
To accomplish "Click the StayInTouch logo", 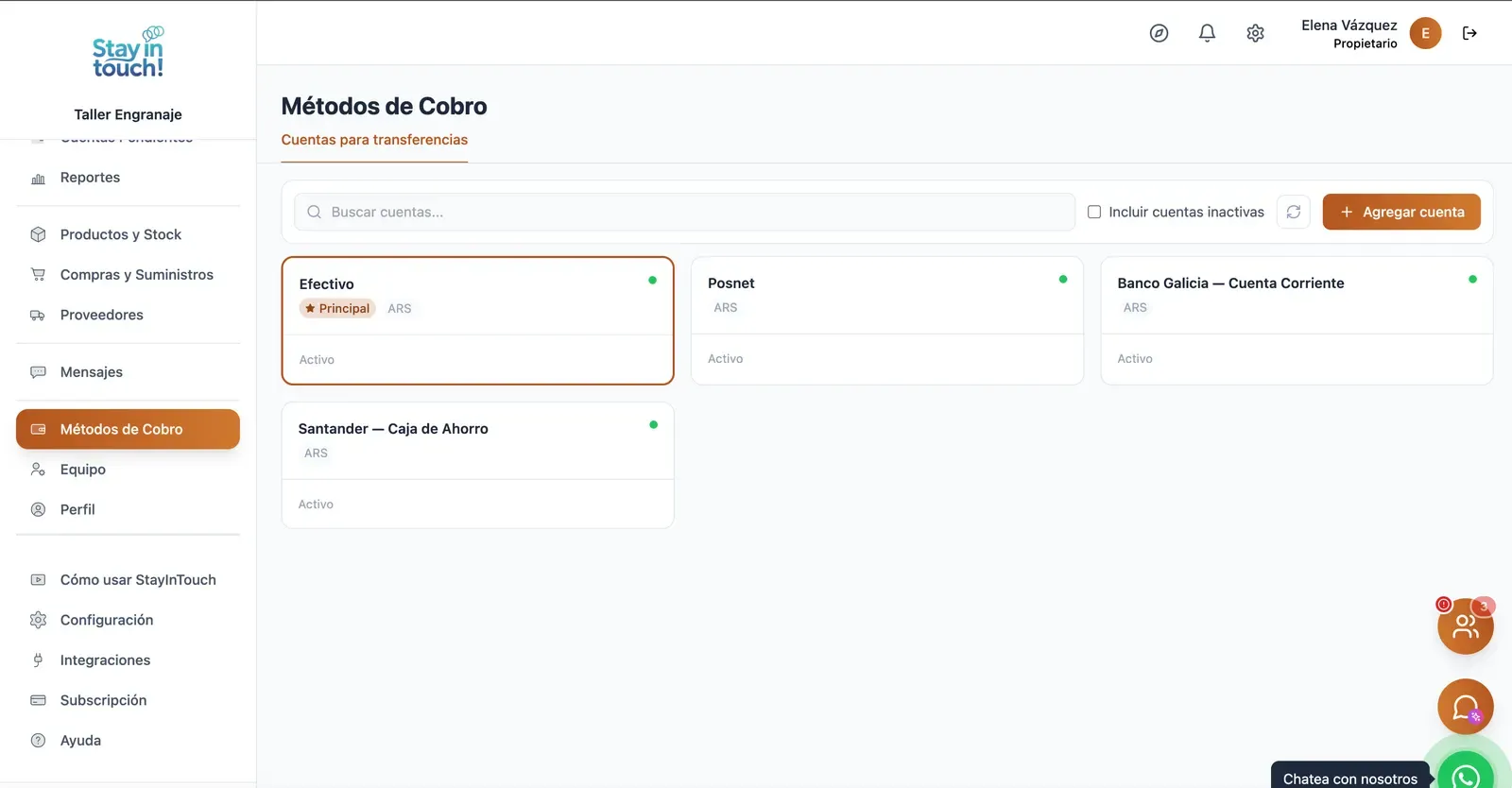I will (128, 53).
